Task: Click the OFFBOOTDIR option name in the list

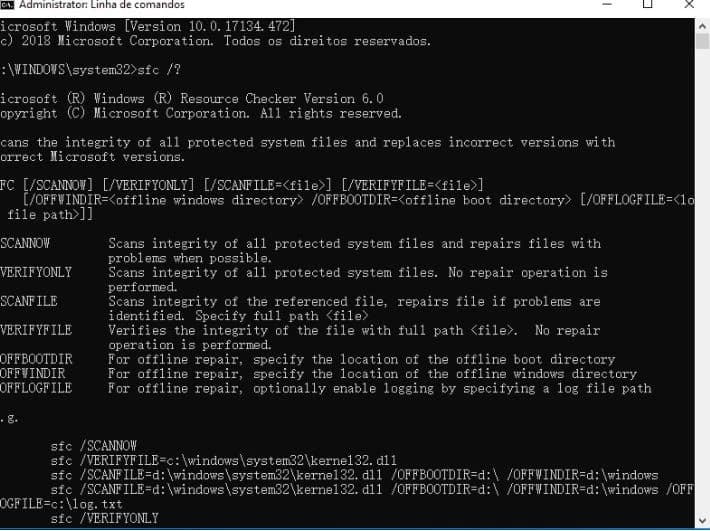Action: point(36,359)
